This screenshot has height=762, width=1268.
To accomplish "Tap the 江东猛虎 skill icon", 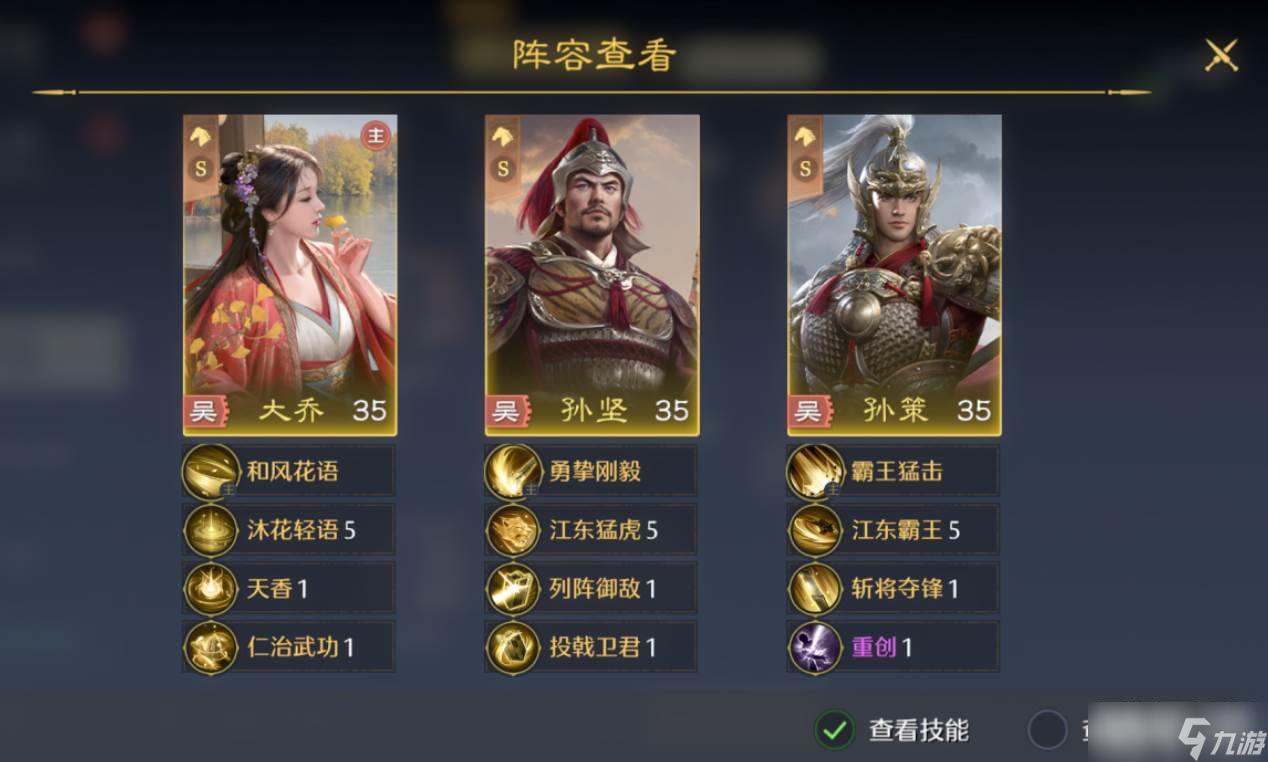I will tap(513, 530).
